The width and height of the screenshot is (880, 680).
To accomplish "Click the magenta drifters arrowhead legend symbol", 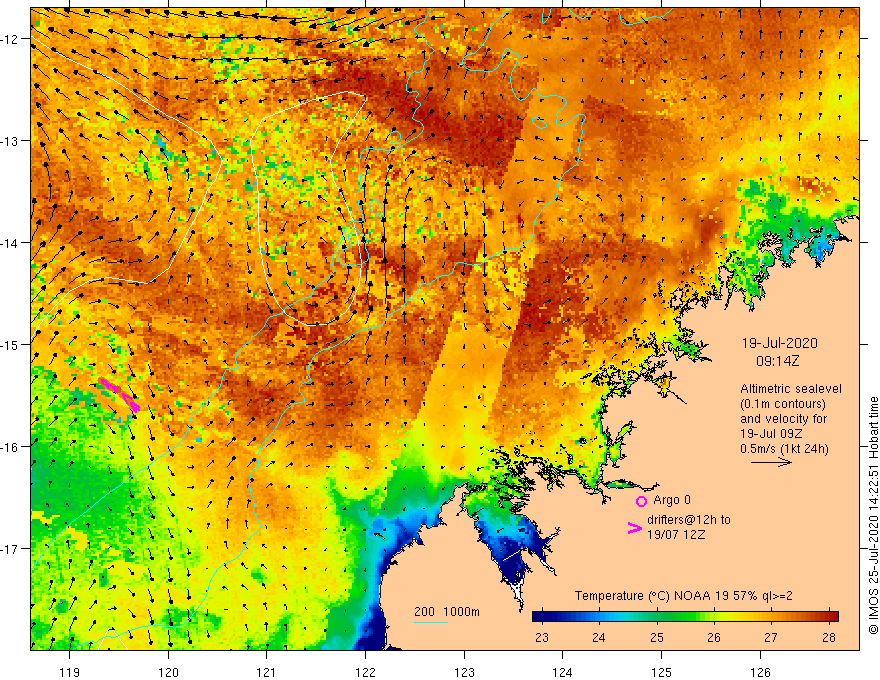I will [x=634, y=528].
